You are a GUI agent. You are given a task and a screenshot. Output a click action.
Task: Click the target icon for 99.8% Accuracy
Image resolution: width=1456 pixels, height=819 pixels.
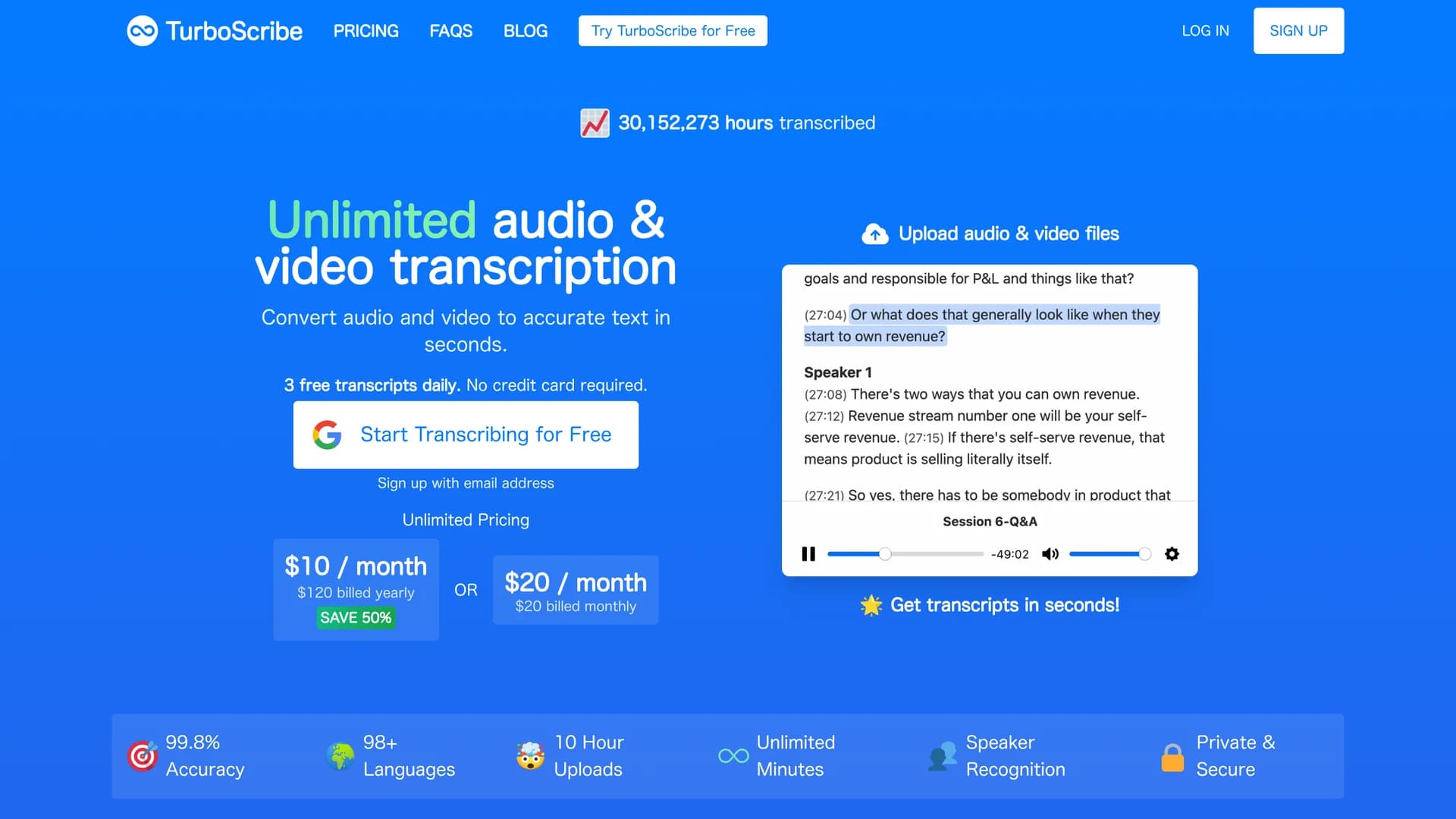point(143,755)
